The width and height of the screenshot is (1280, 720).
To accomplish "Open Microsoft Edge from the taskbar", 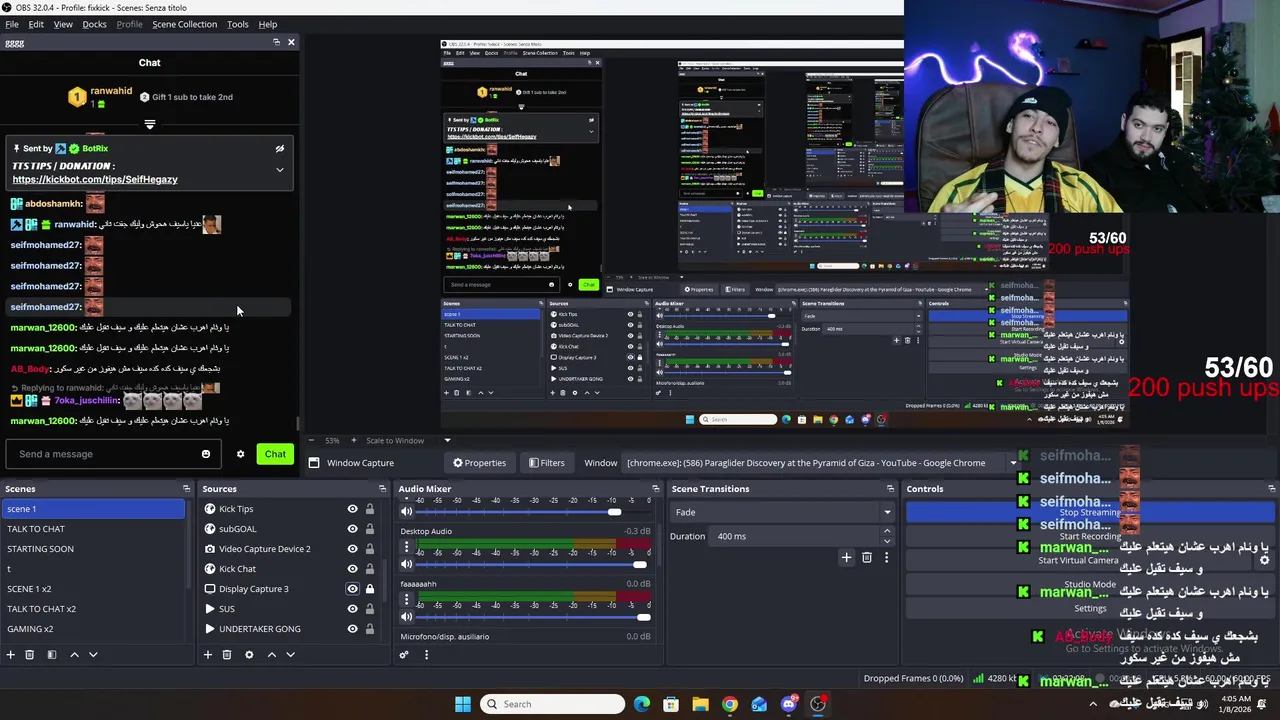I will 642,704.
